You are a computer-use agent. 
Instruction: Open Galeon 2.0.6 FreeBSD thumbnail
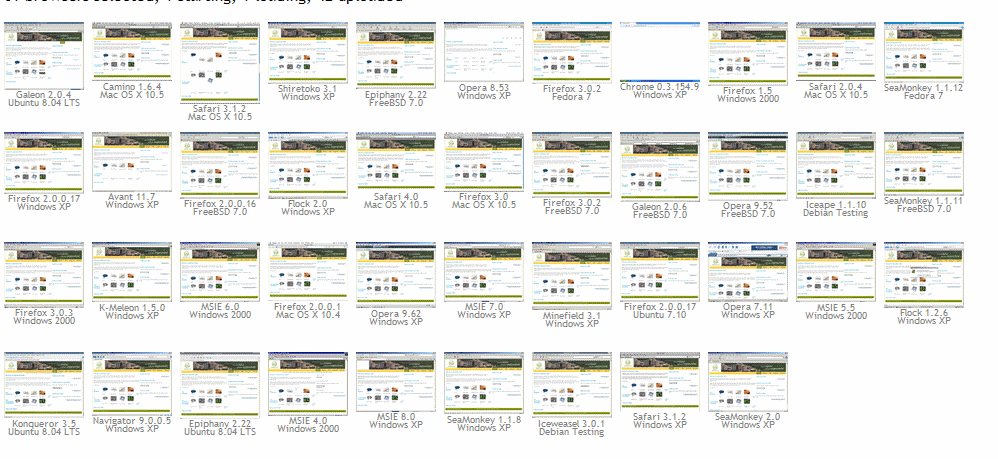[x=659, y=167]
